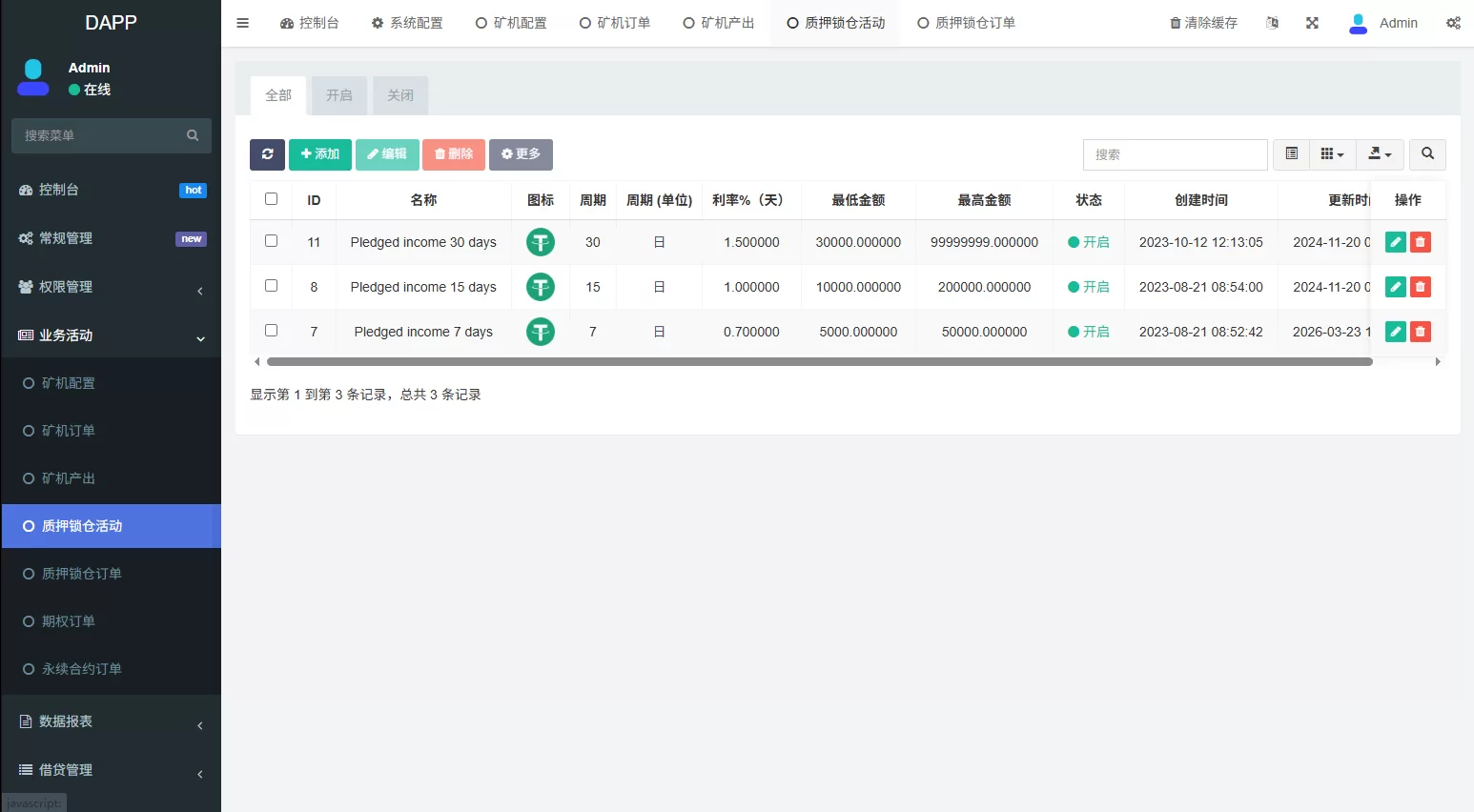
Task: Click the USDT icon for Pledged income 7 days
Action: (x=541, y=332)
